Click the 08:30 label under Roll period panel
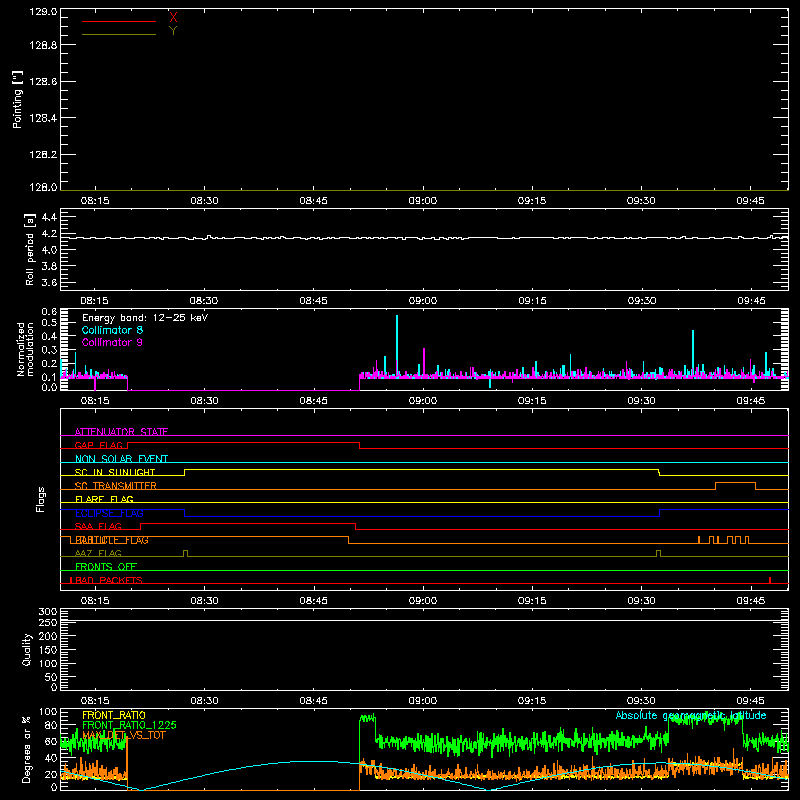The height and width of the screenshot is (800, 800). point(204,301)
